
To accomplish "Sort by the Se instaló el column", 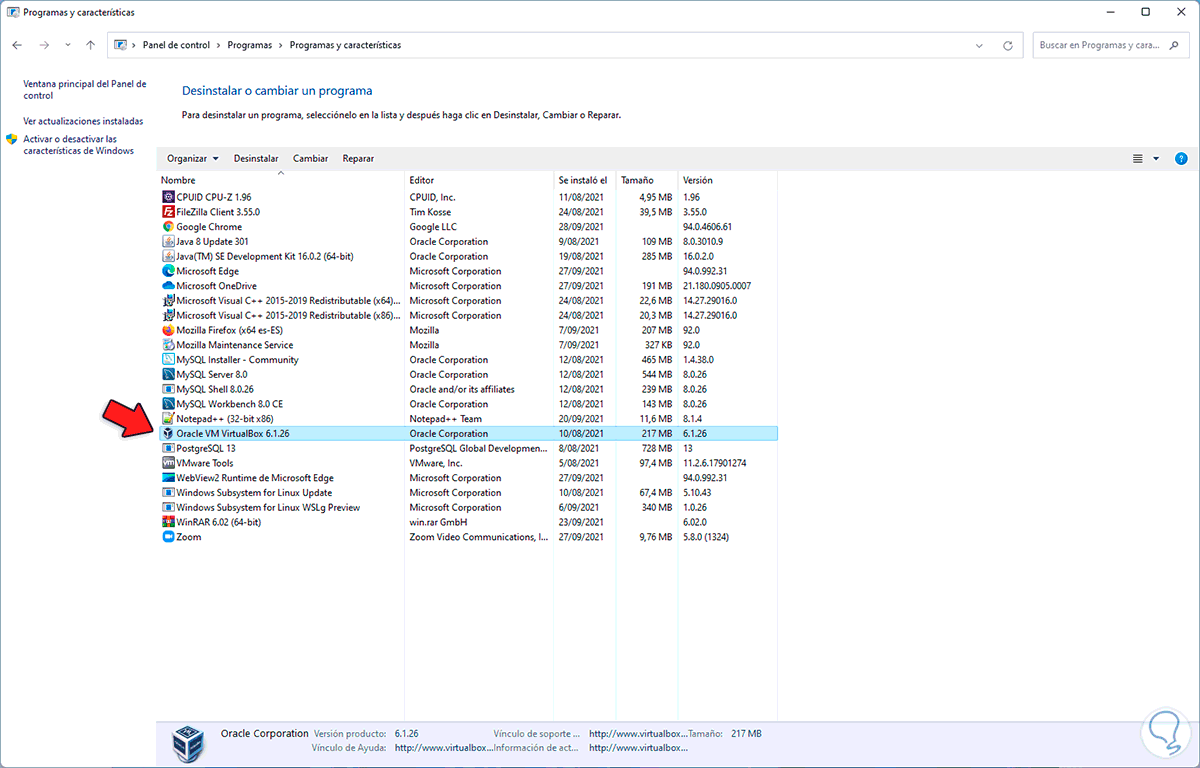I will point(585,180).
